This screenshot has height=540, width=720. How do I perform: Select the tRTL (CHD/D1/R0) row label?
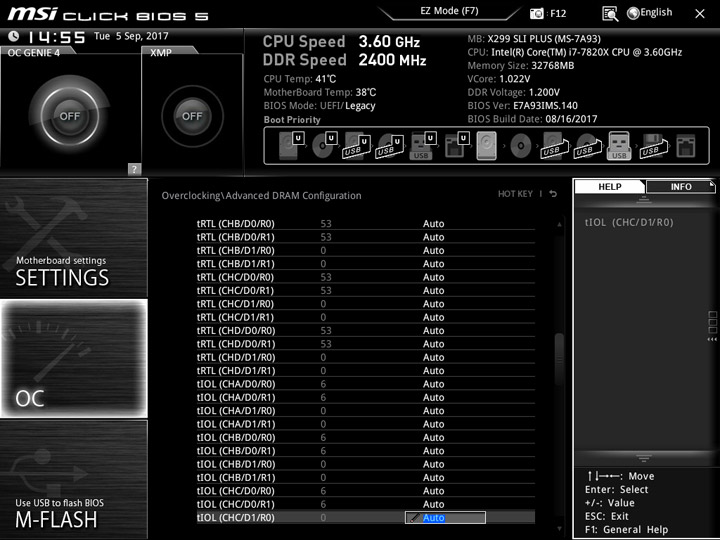pos(236,357)
